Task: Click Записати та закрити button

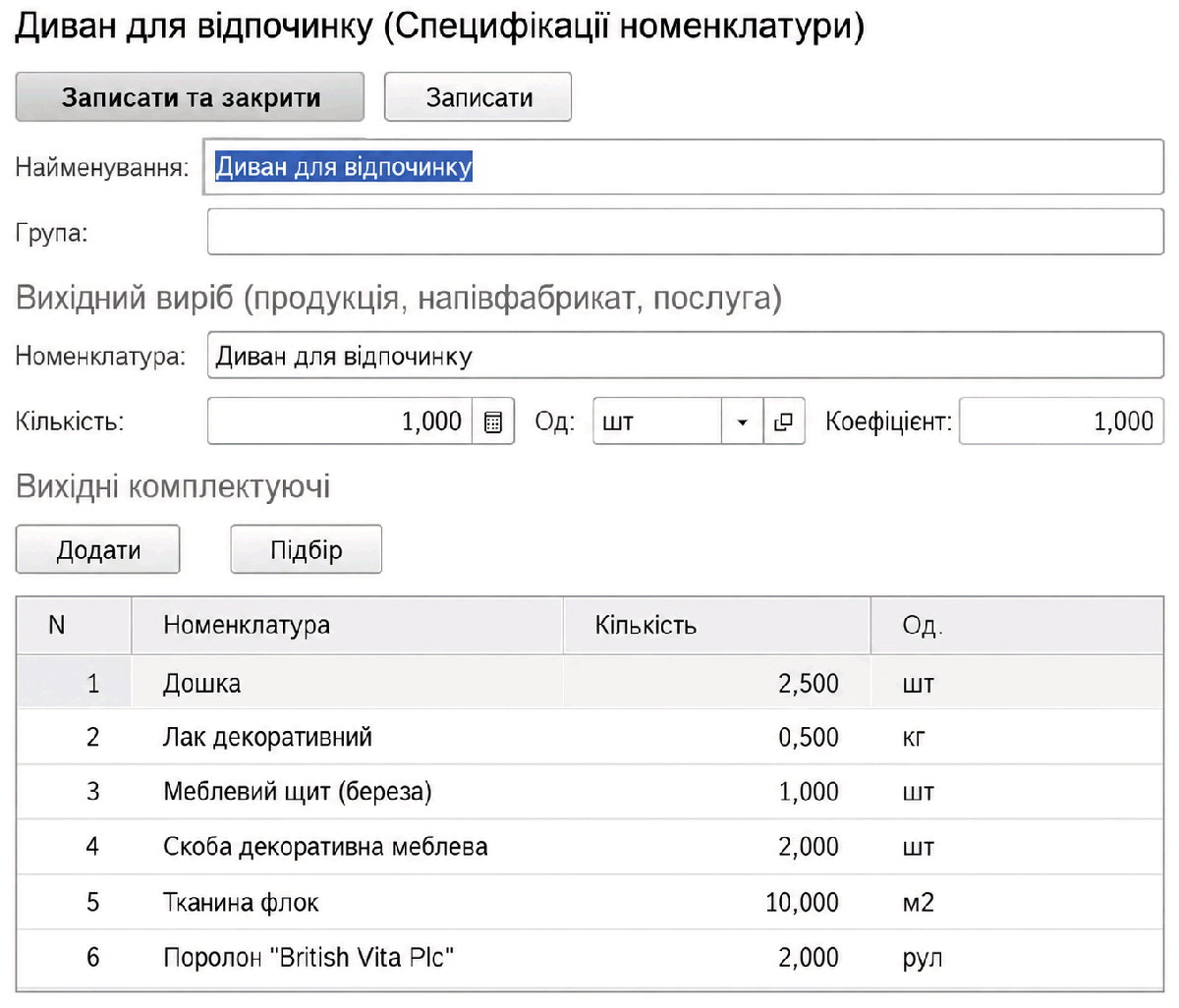Action: tap(190, 97)
